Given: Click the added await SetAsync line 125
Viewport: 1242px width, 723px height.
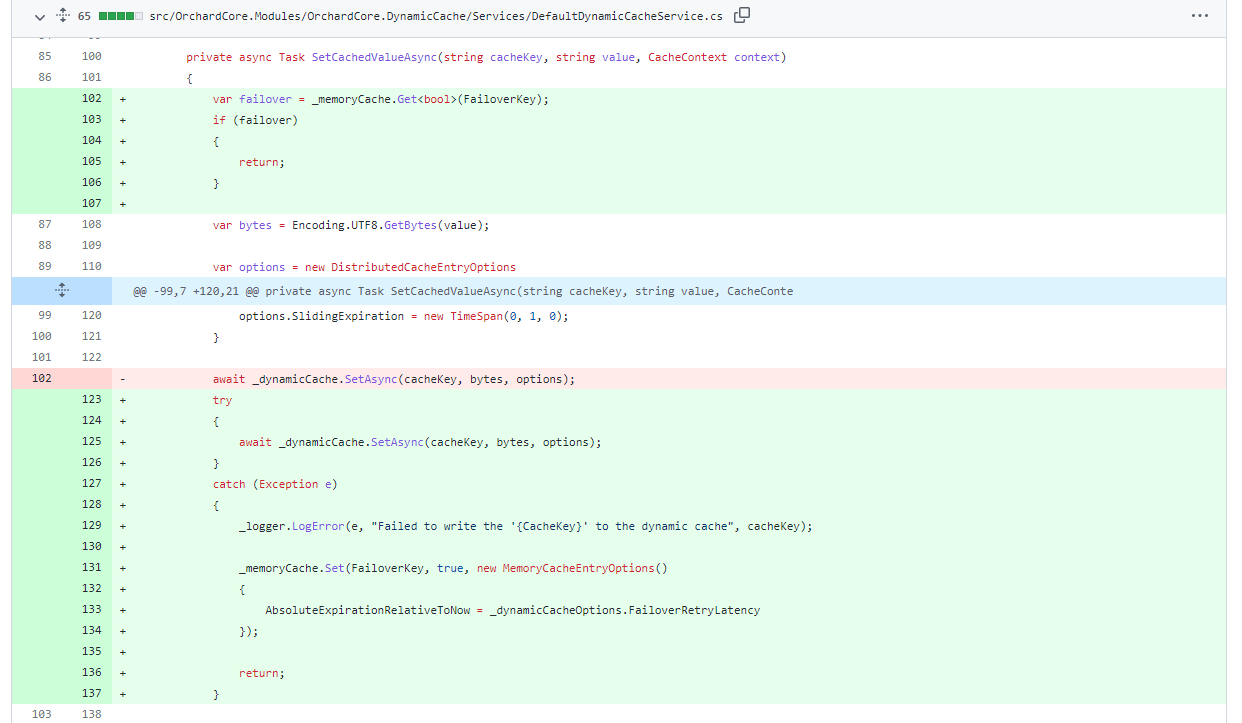Looking at the screenshot, I should click(420, 443).
